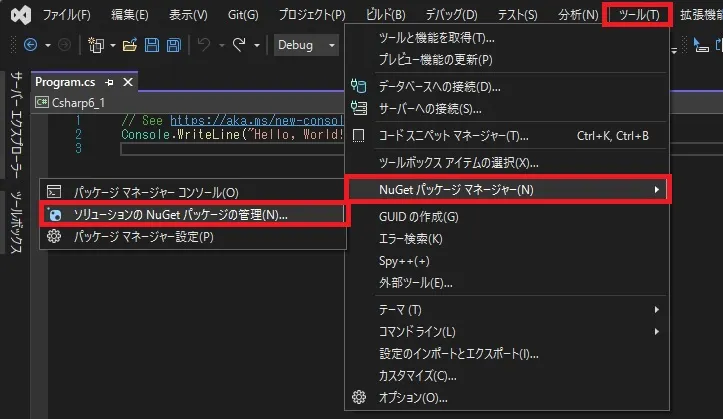Open パッケージ マネージャー設定(P)

[x=193, y=236]
